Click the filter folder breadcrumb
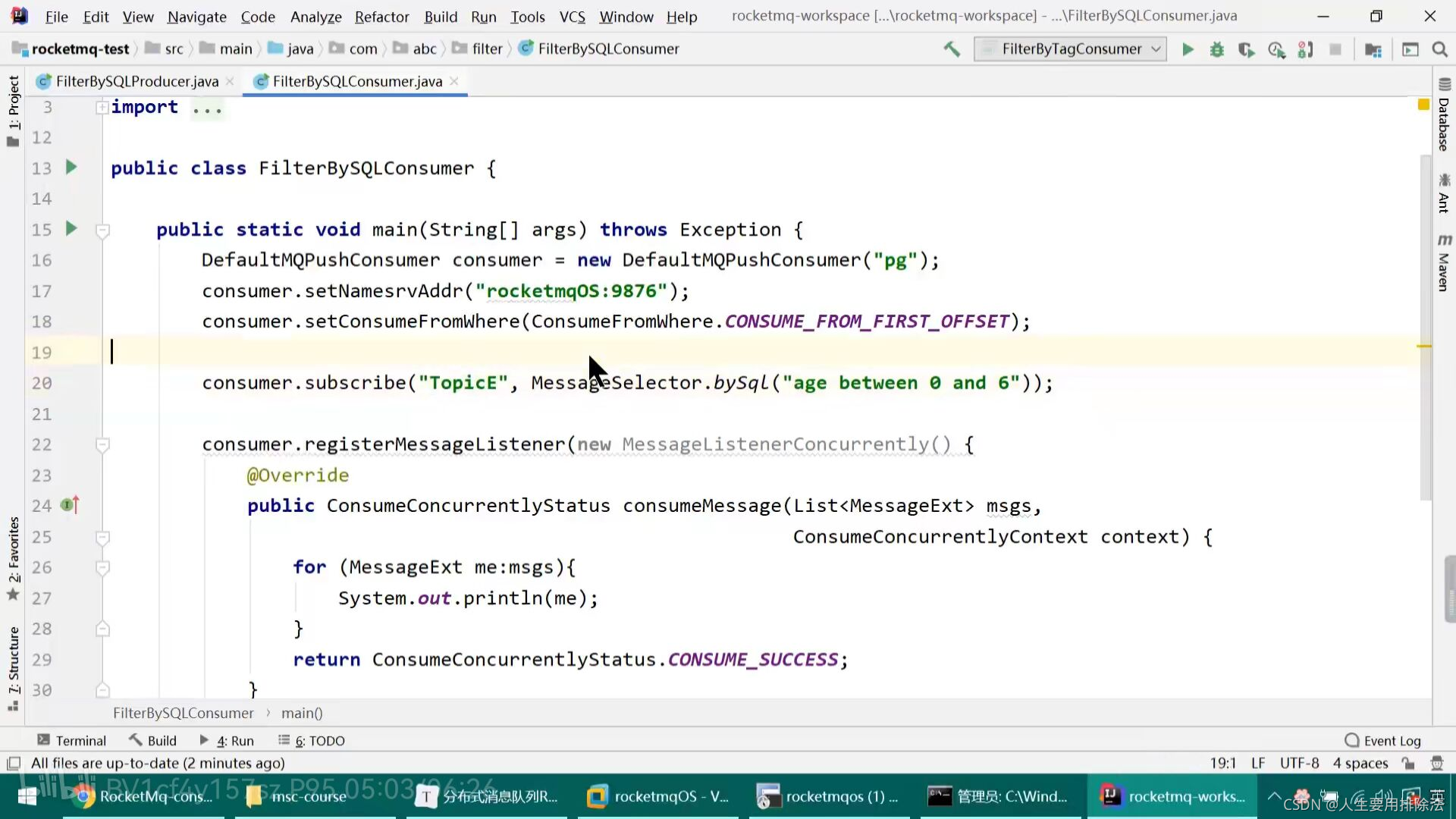This screenshot has height=819, width=1456. [478, 49]
